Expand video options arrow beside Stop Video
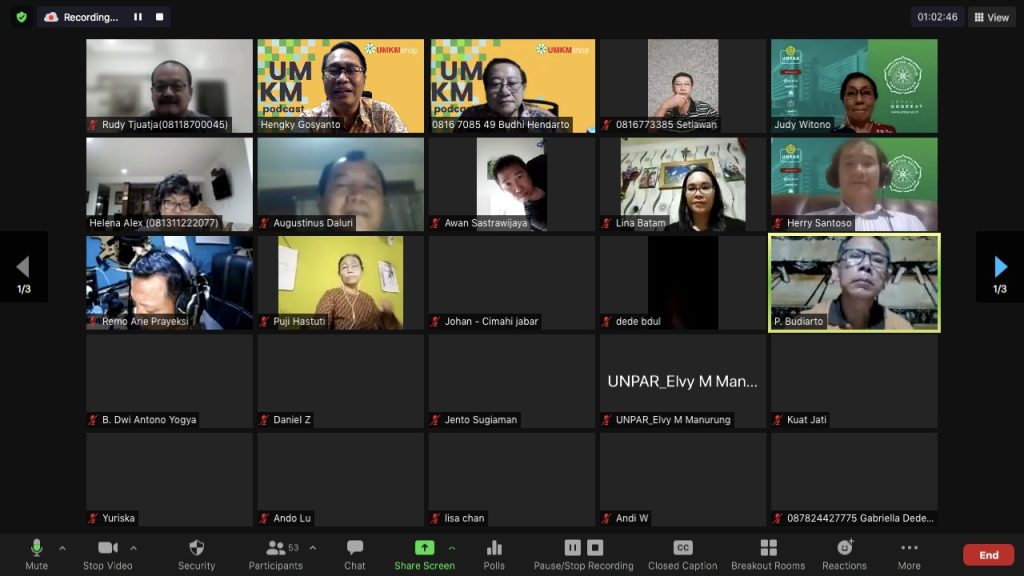Image resolution: width=1024 pixels, height=576 pixels. [134, 548]
